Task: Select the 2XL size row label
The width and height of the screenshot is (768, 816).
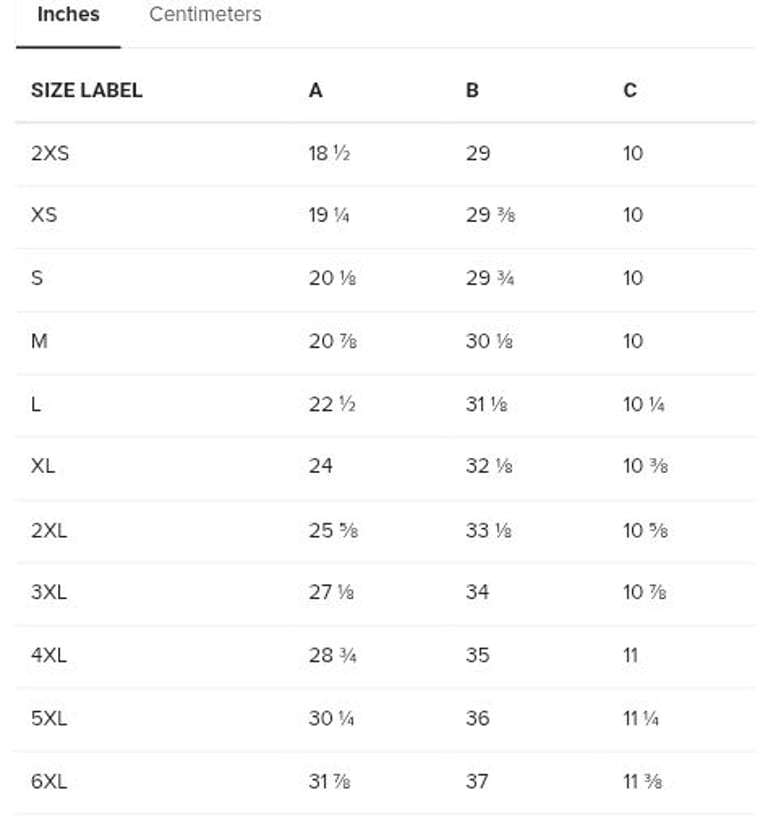Action: click(49, 529)
